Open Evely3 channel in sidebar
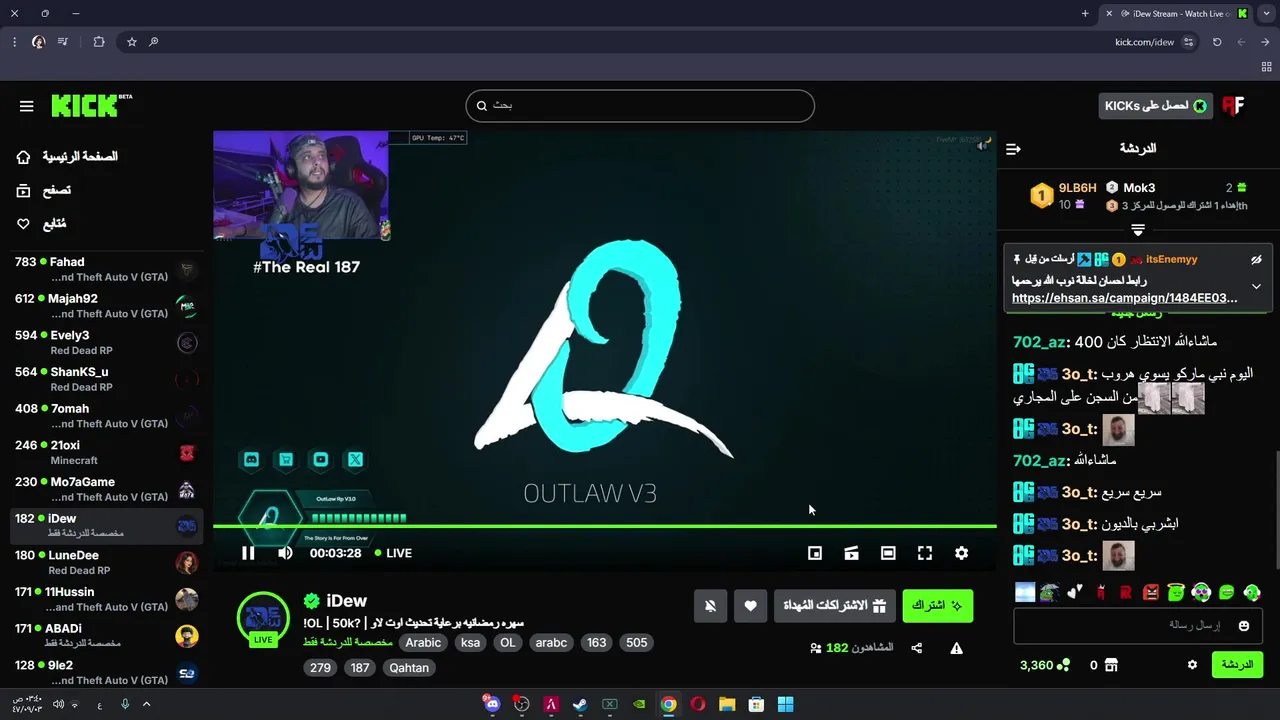Image resolution: width=1280 pixels, height=720 pixels. 105,343
